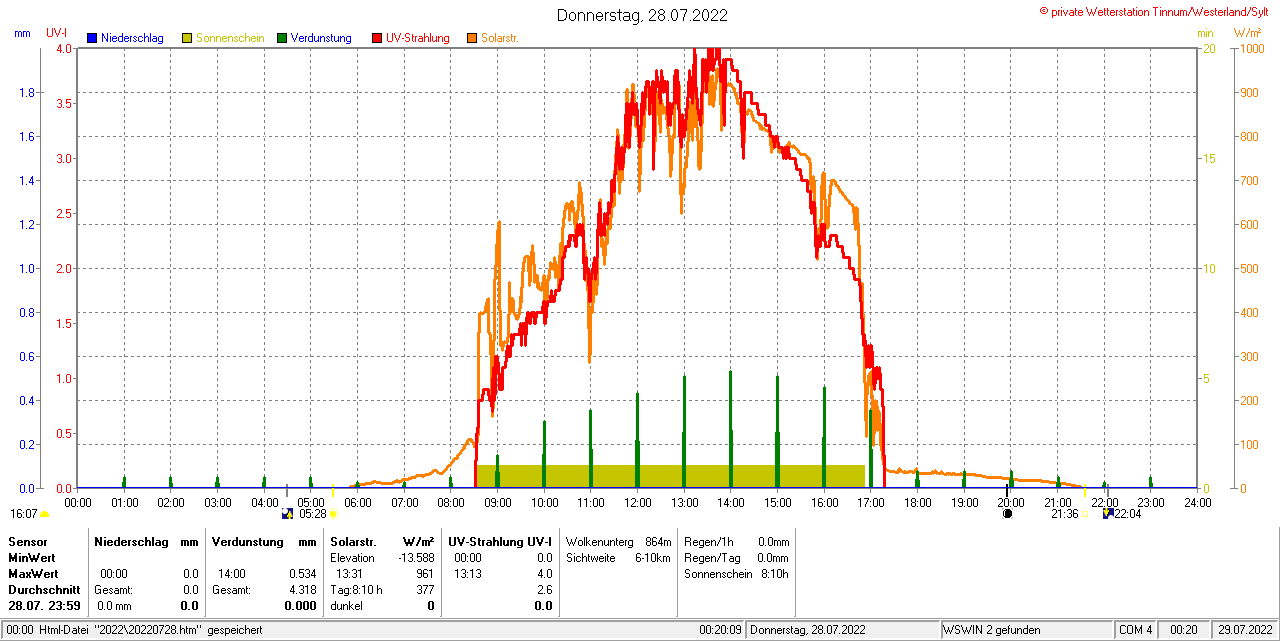The height and width of the screenshot is (641, 1280).
Task: Click the WSWIN 2 gefunden status entry
Action: coord(992,630)
